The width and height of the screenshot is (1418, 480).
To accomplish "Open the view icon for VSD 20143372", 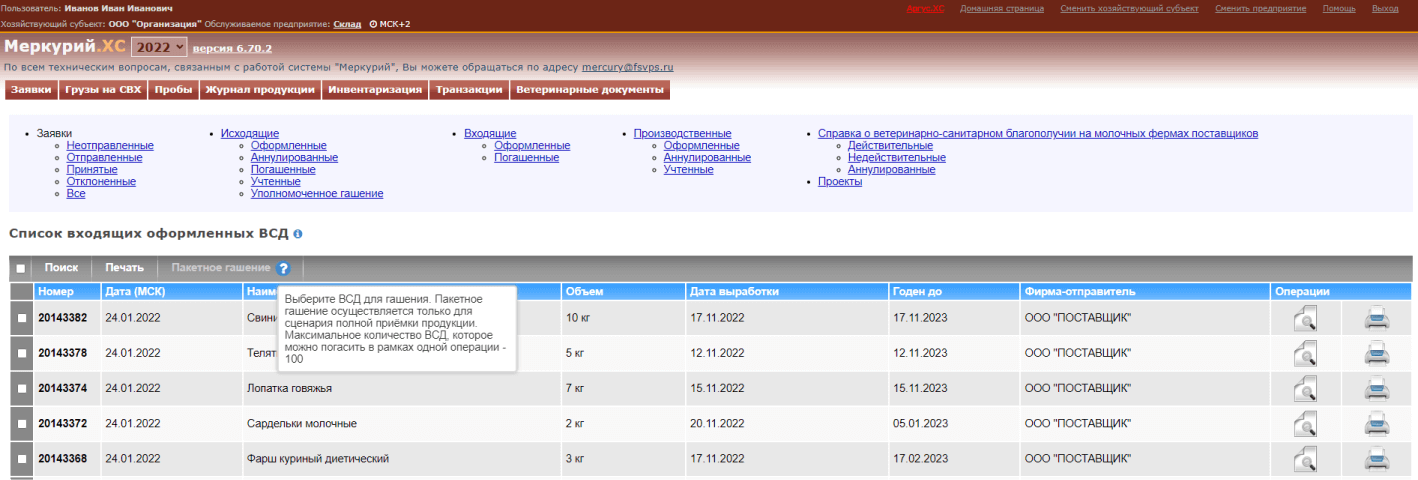I will coord(1304,424).
